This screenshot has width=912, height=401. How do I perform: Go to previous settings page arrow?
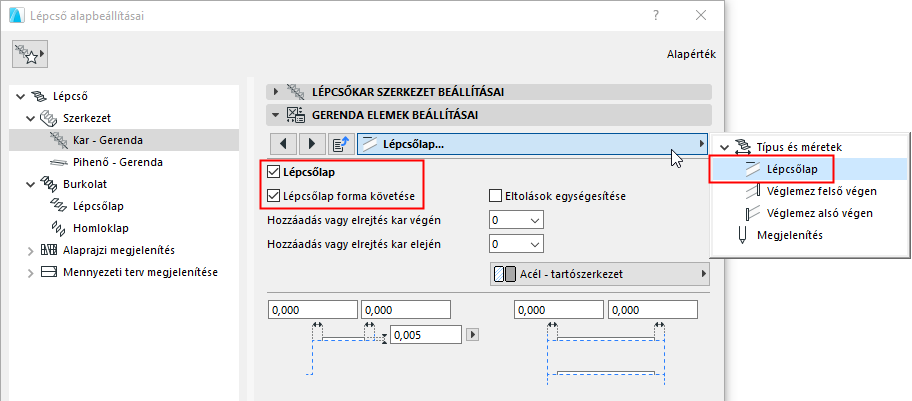click(283, 144)
